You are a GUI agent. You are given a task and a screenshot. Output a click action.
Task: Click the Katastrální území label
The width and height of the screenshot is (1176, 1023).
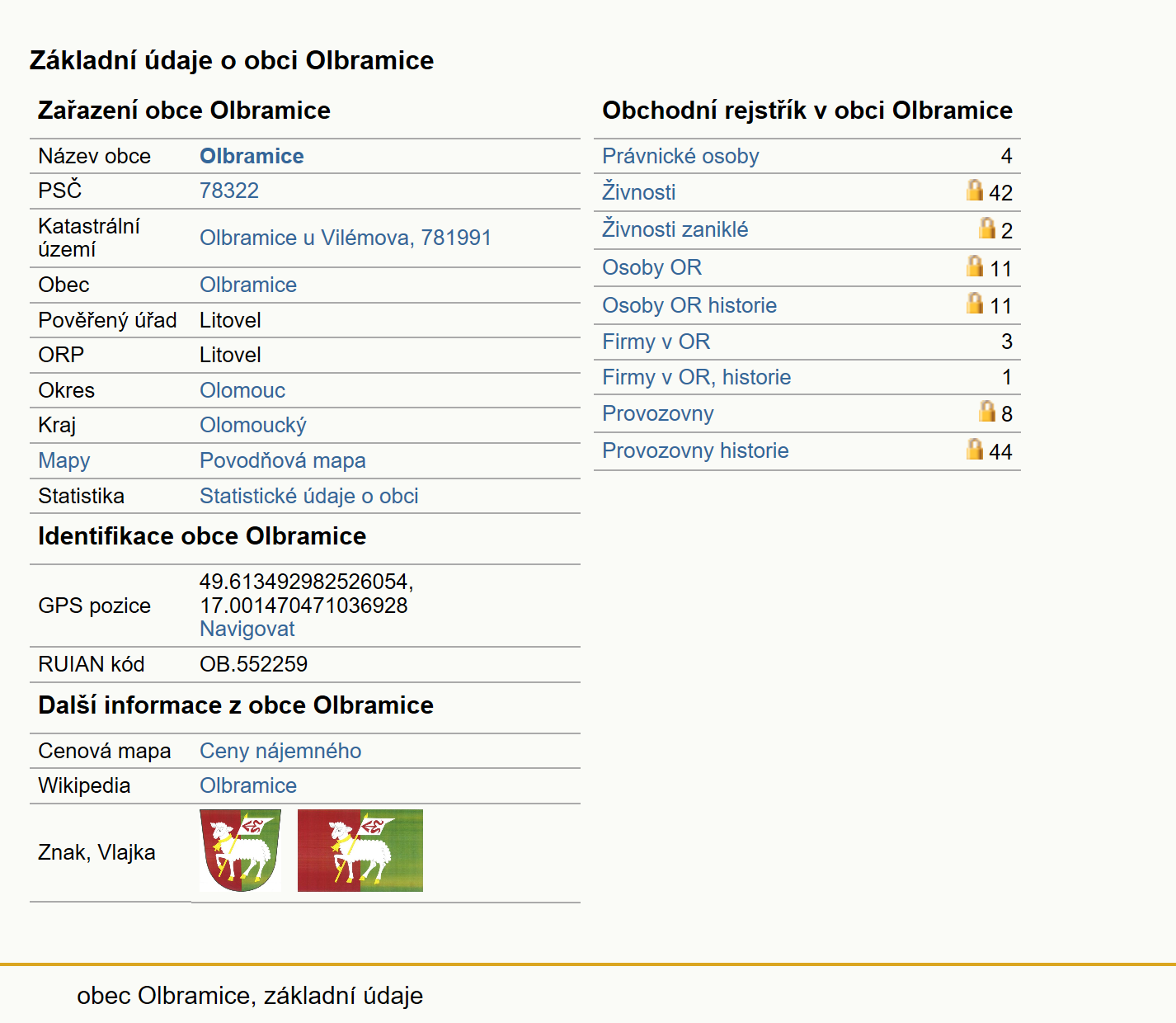coord(89,238)
